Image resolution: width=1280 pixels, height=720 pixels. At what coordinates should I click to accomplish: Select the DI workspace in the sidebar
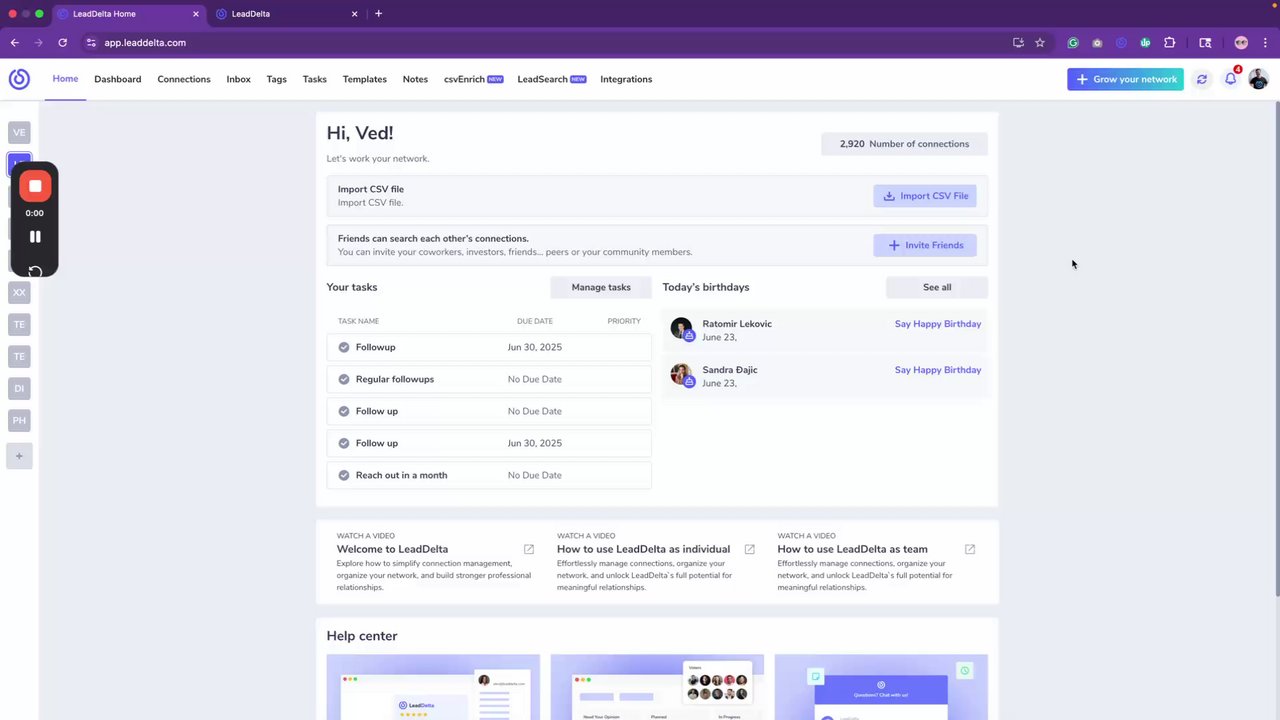(x=19, y=388)
